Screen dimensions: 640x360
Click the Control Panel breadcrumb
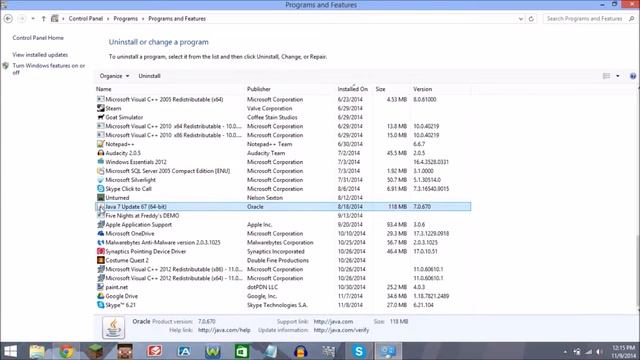(86, 19)
